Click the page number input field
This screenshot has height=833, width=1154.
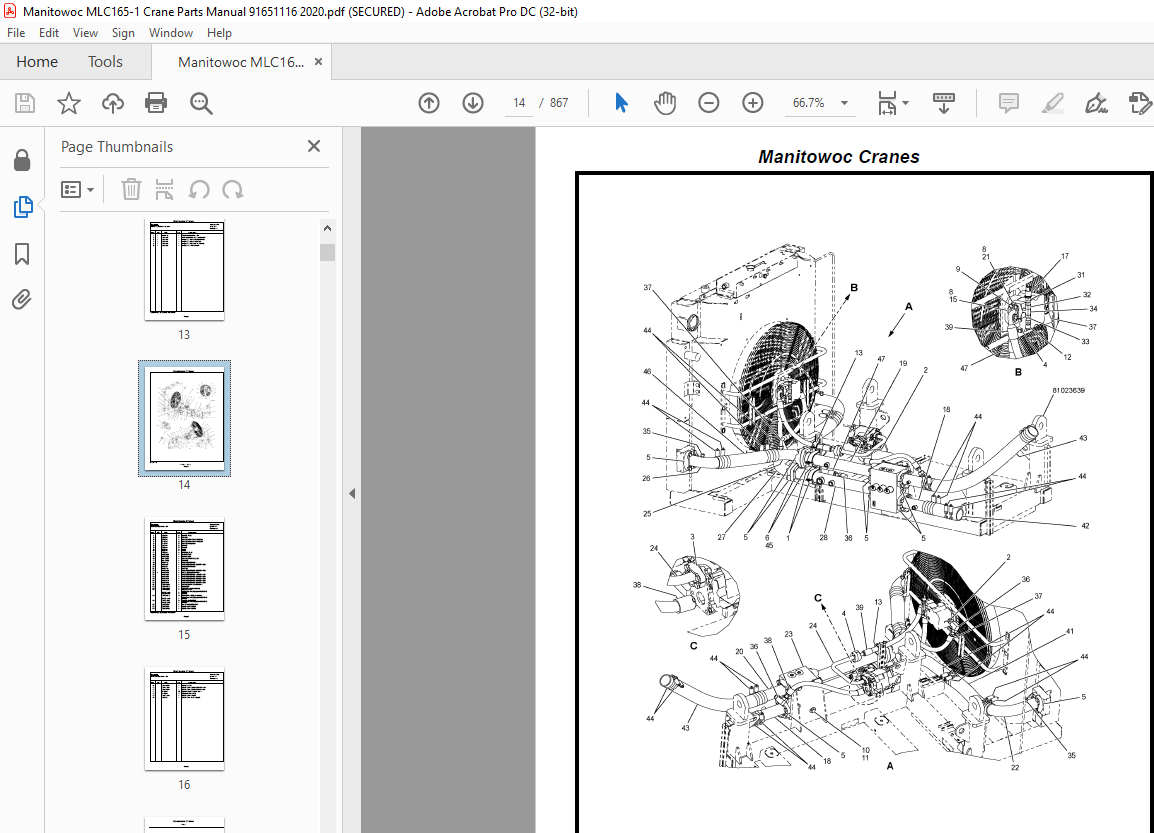click(x=519, y=103)
